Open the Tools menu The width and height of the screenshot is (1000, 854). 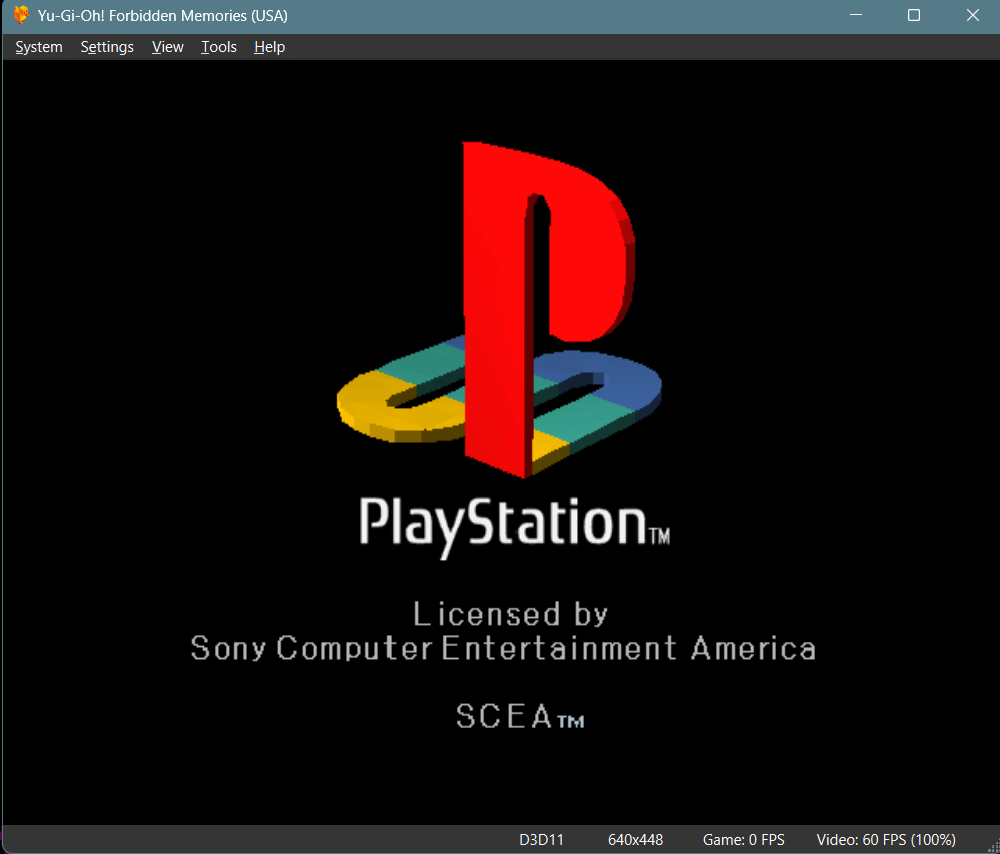pyautogui.click(x=219, y=47)
